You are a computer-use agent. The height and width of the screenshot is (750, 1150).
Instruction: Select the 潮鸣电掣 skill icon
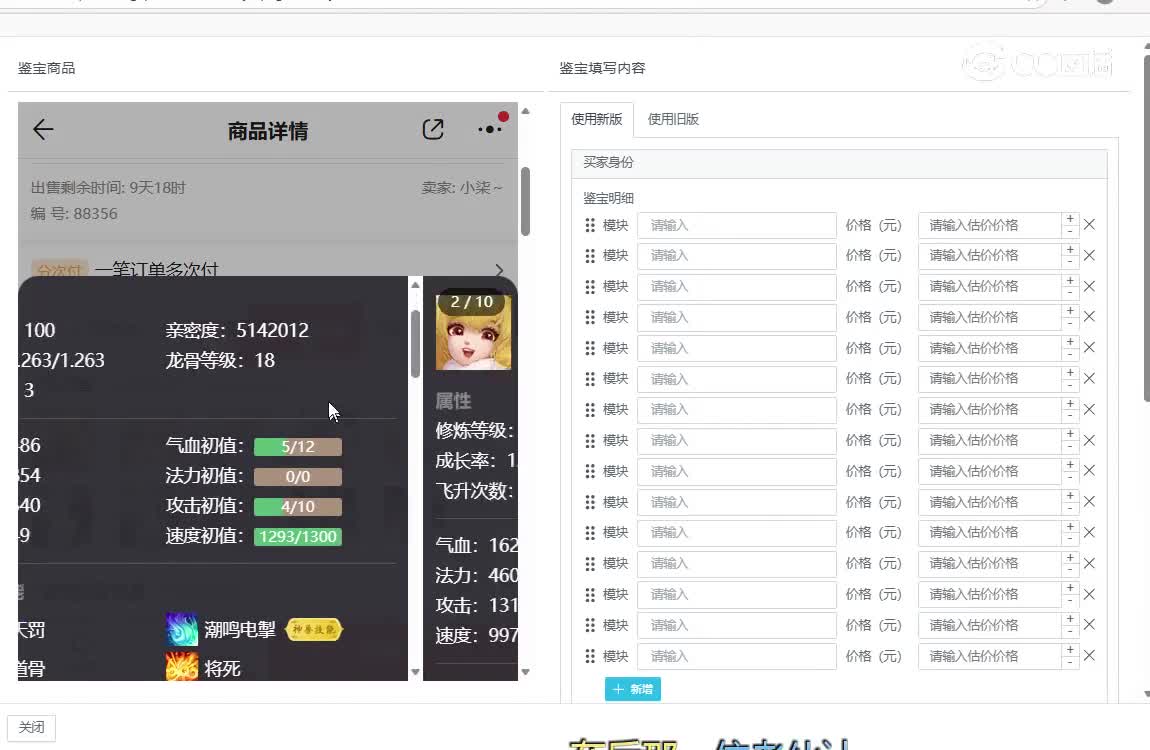pyautogui.click(x=181, y=629)
